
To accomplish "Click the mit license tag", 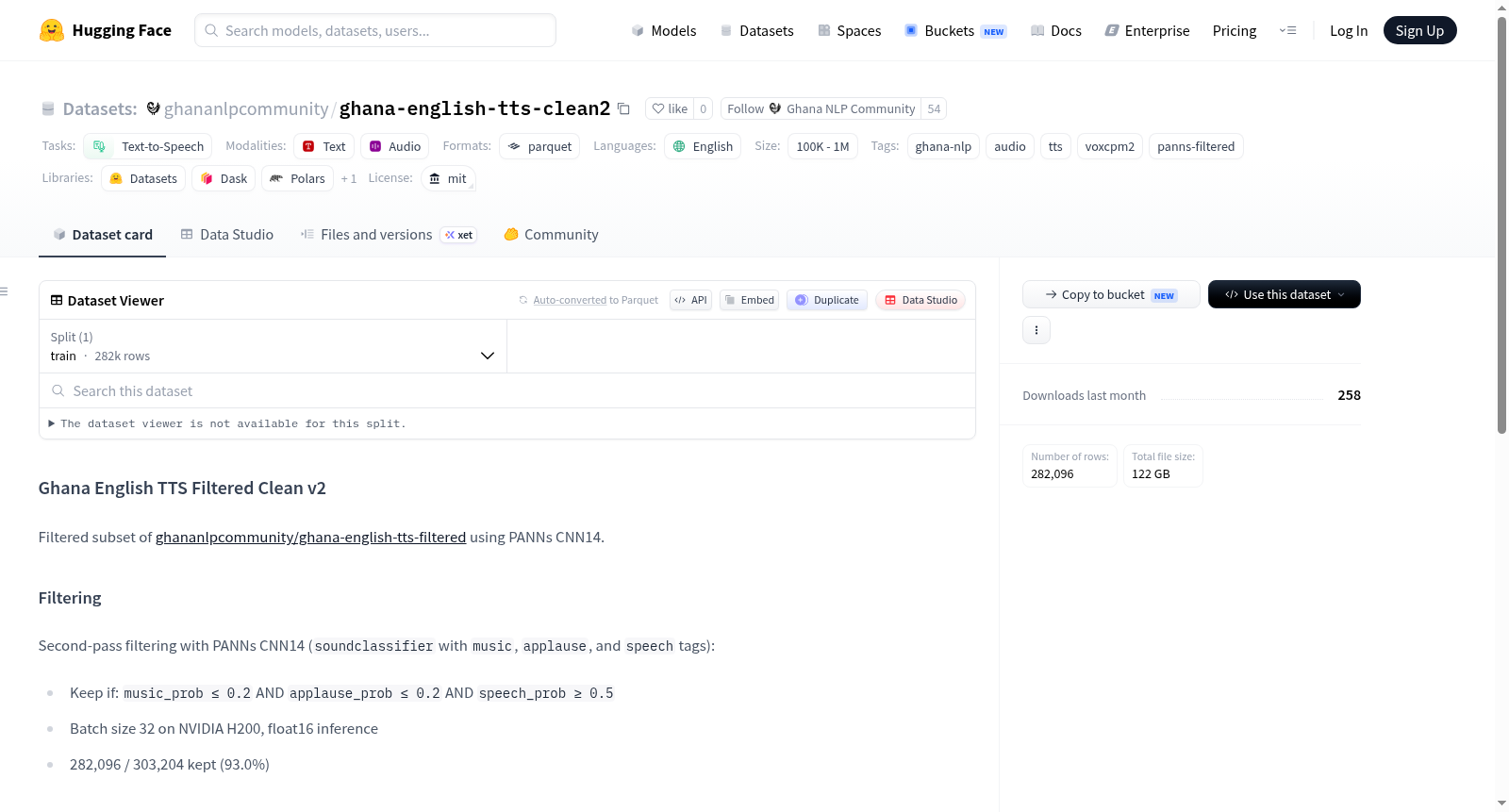I will coord(448,178).
